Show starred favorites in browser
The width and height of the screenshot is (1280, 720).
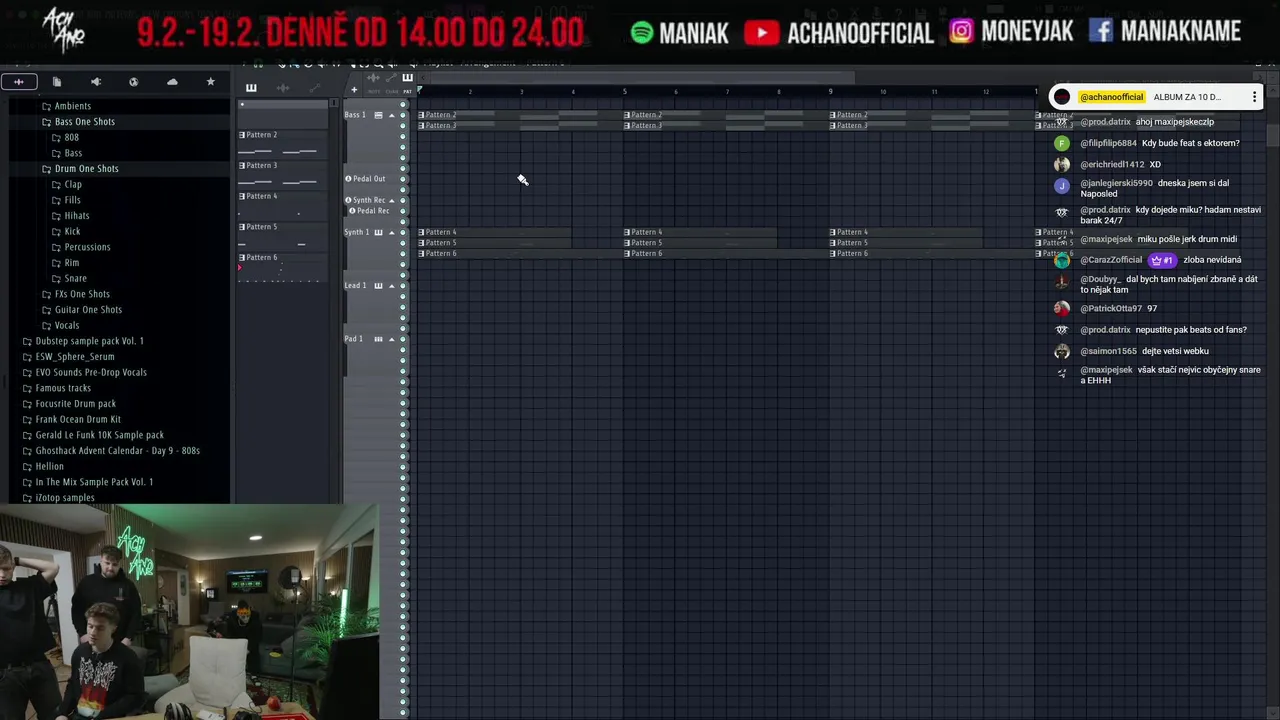[x=210, y=82]
